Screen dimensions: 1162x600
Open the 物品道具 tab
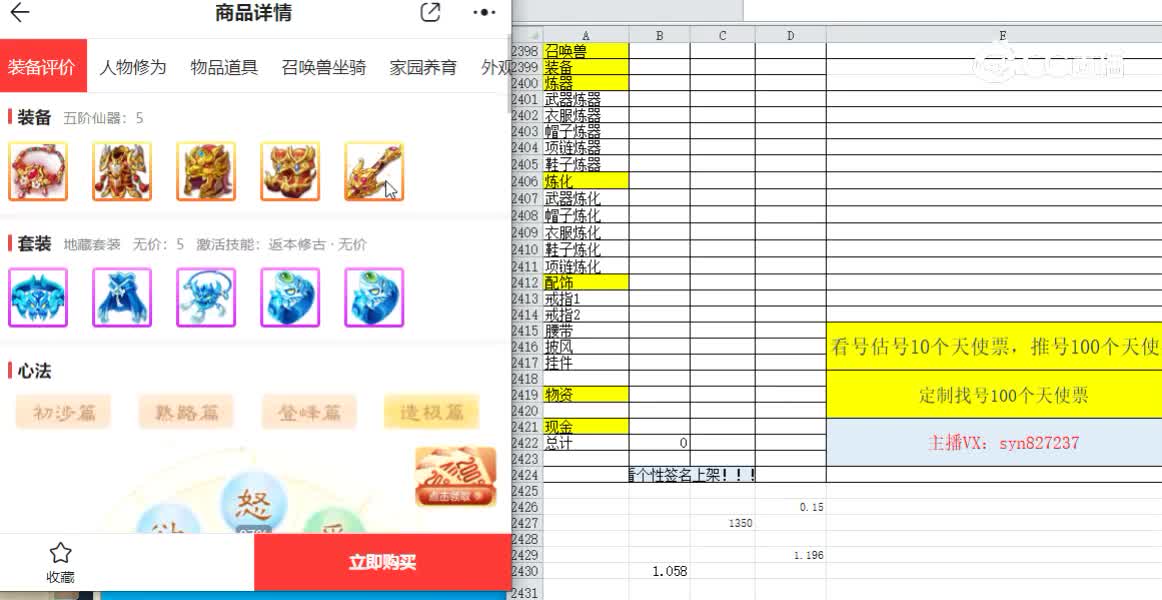tap(224, 67)
